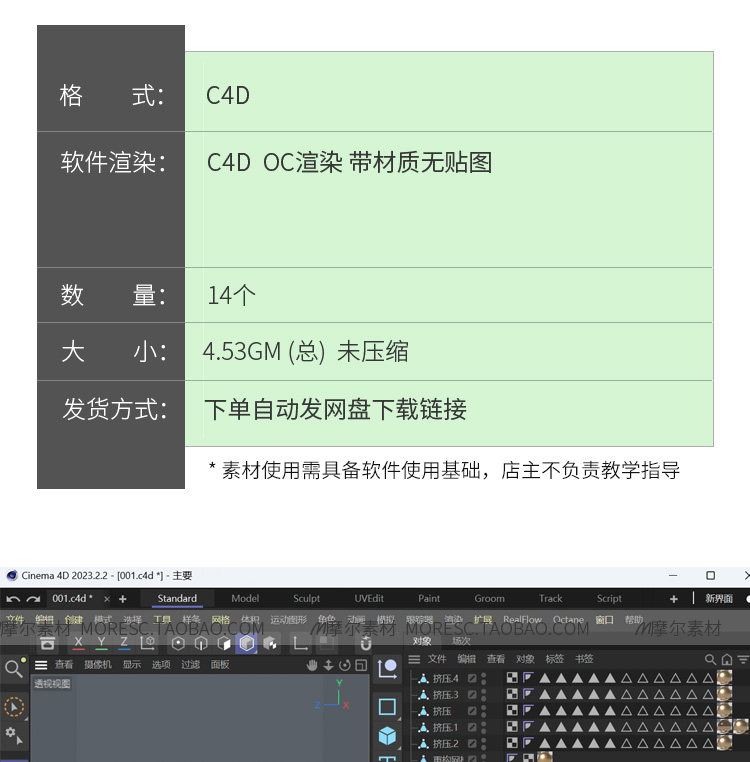Toggle the viewport maximize layout icon
750x762 pixels.
pyautogui.click(x=361, y=665)
